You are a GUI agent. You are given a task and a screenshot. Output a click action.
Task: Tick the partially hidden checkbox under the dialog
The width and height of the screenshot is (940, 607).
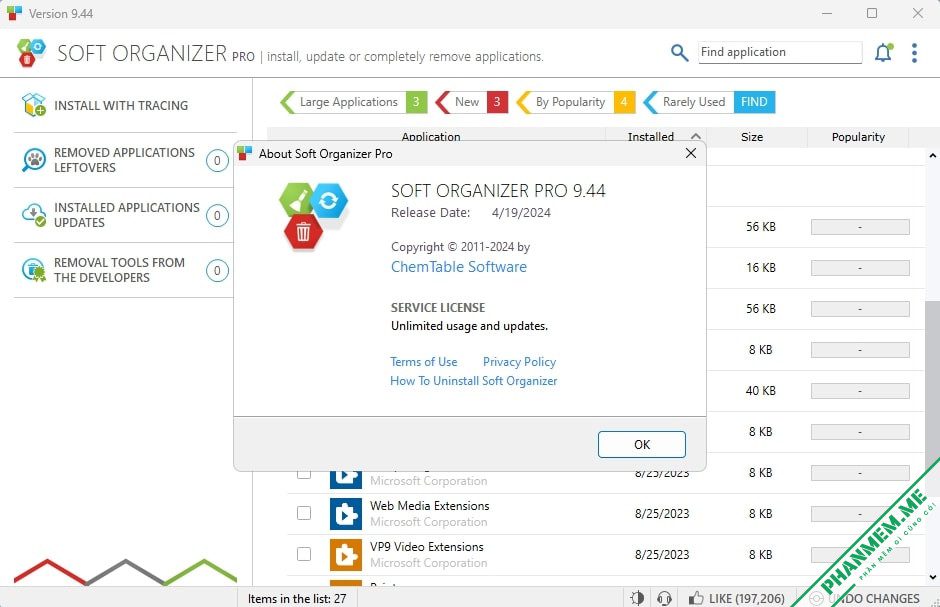pyautogui.click(x=304, y=475)
